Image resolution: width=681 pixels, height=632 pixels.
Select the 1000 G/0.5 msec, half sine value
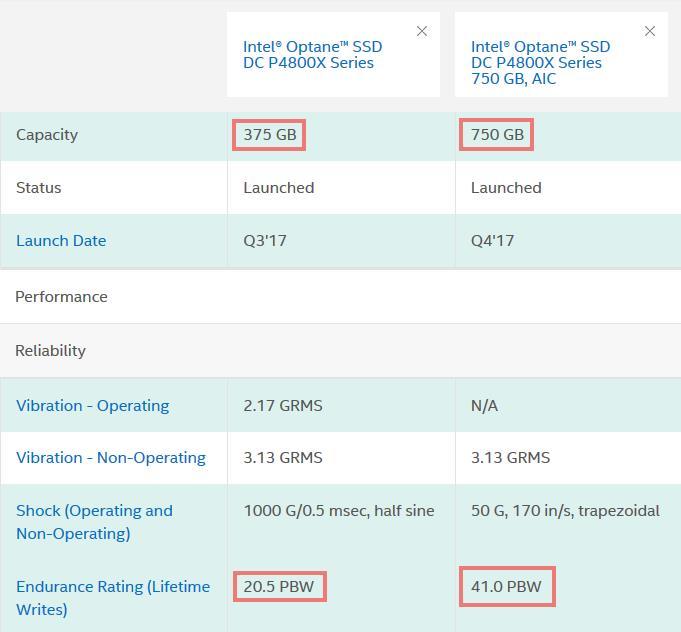pyautogui.click(x=339, y=511)
